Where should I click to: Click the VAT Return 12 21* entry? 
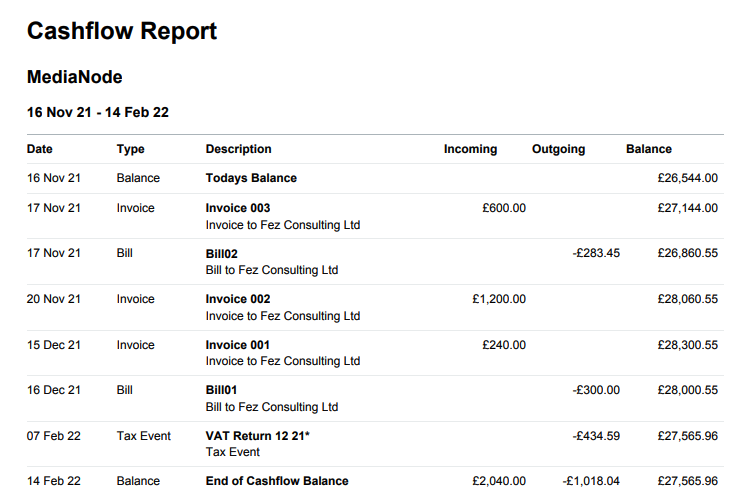click(x=258, y=436)
